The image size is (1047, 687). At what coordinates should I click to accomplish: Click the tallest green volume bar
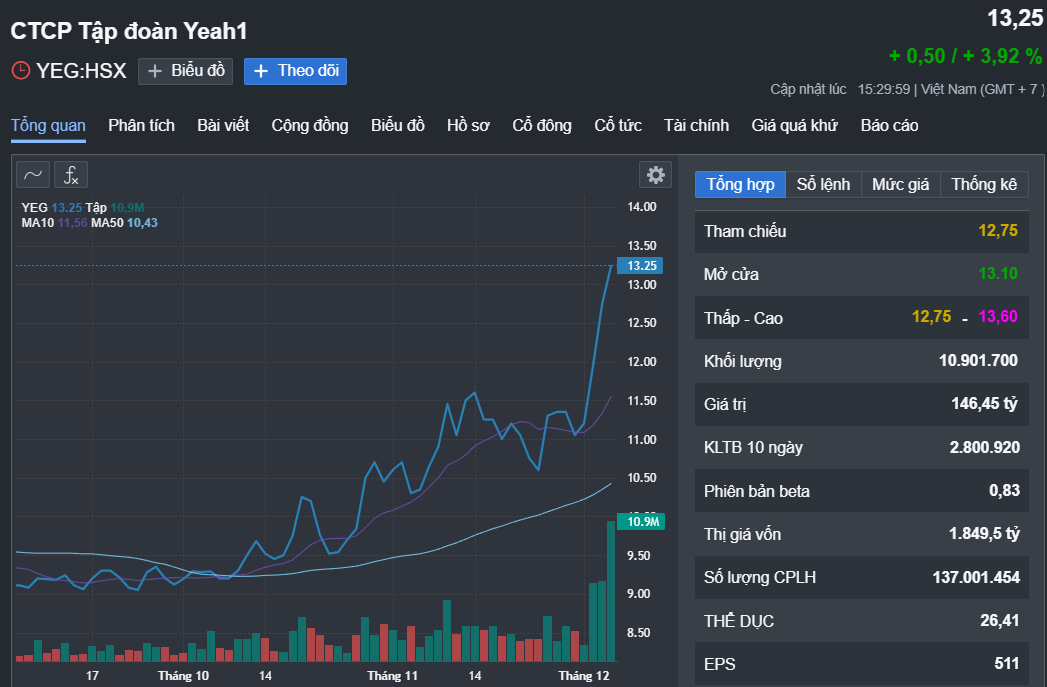(611, 591)
